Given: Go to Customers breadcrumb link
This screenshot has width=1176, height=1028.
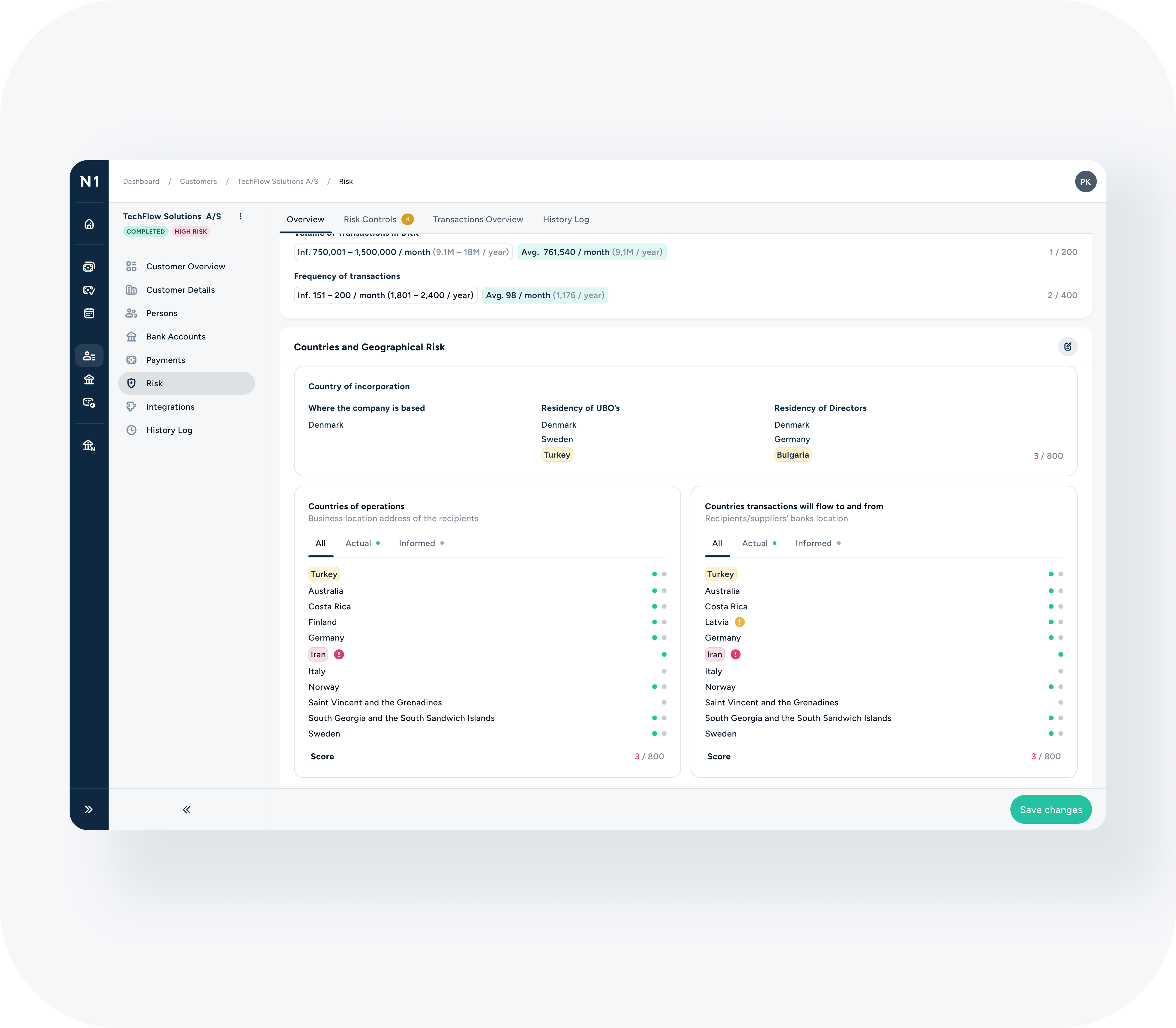Looking at the screenshot, I should 198,181.
